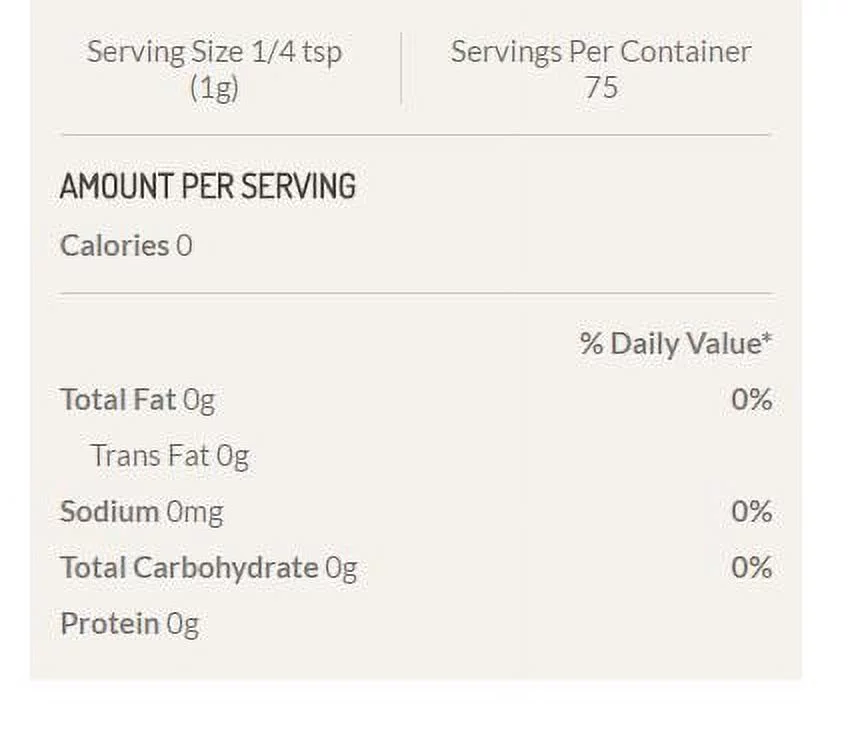Click the vertical divider between serving details
Image resolution: width=848 pixels, height=730 pixels.
tap(401, 68)
